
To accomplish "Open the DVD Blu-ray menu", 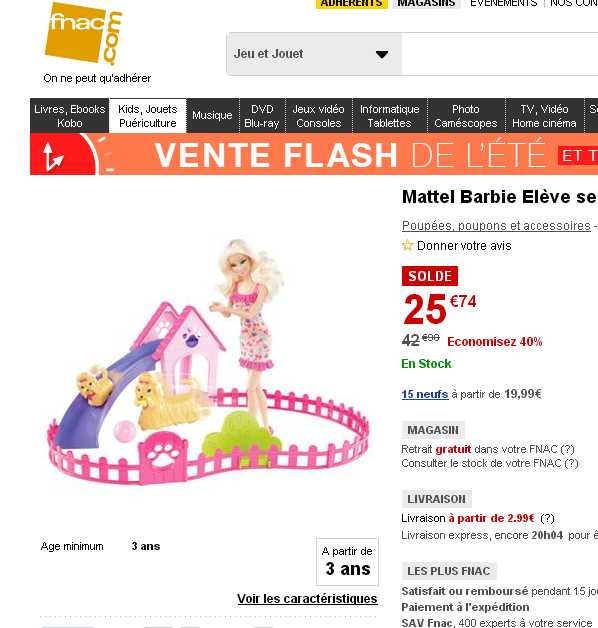I will click(x=262, y=116).
